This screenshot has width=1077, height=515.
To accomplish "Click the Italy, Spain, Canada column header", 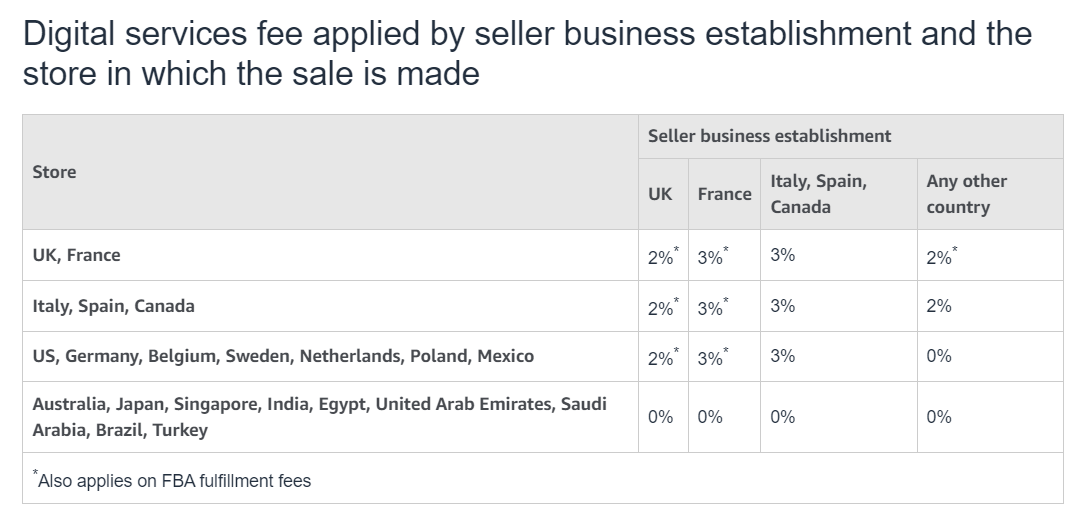I will [x=818, y=194].
